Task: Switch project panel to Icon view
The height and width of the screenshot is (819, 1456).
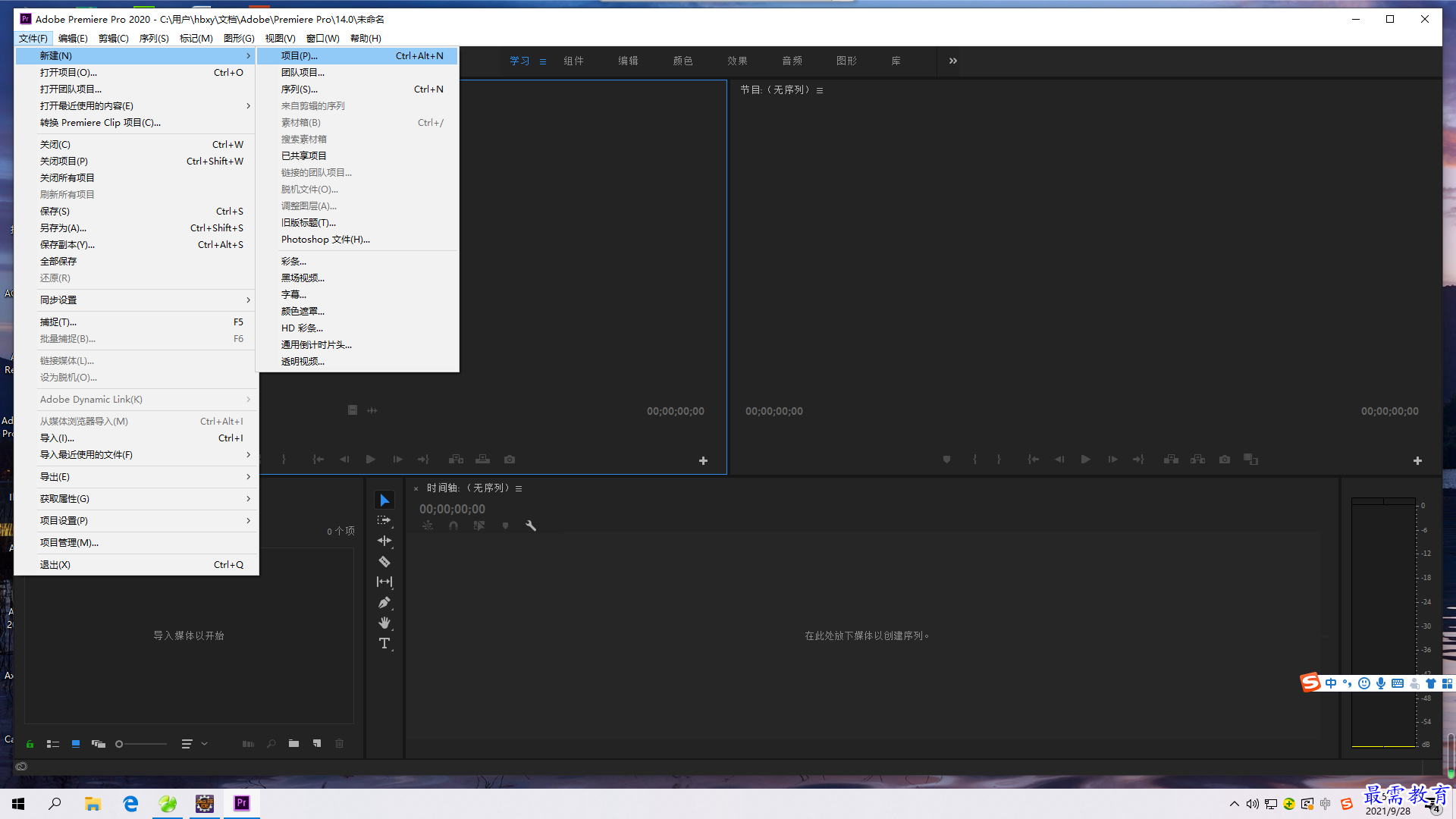Action: pos(76,744)
